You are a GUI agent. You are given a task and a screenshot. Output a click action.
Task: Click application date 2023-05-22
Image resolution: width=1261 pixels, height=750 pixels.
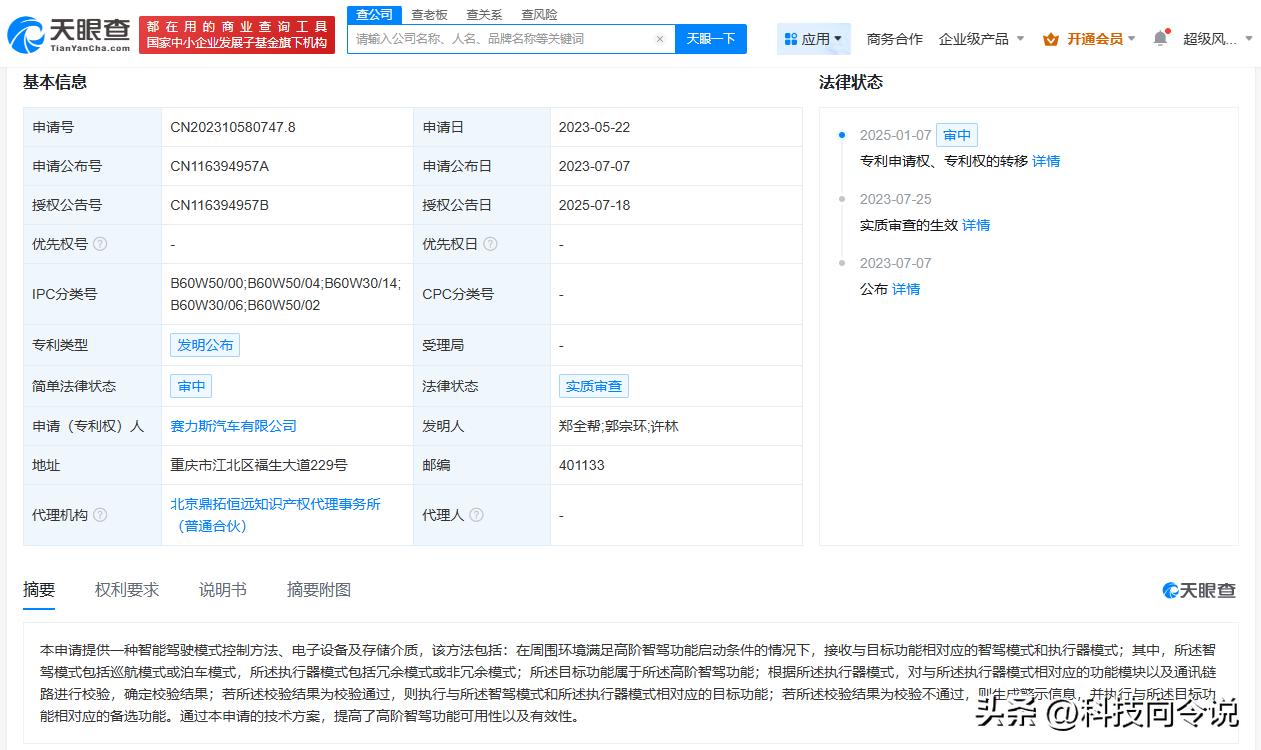coord(594,127)
